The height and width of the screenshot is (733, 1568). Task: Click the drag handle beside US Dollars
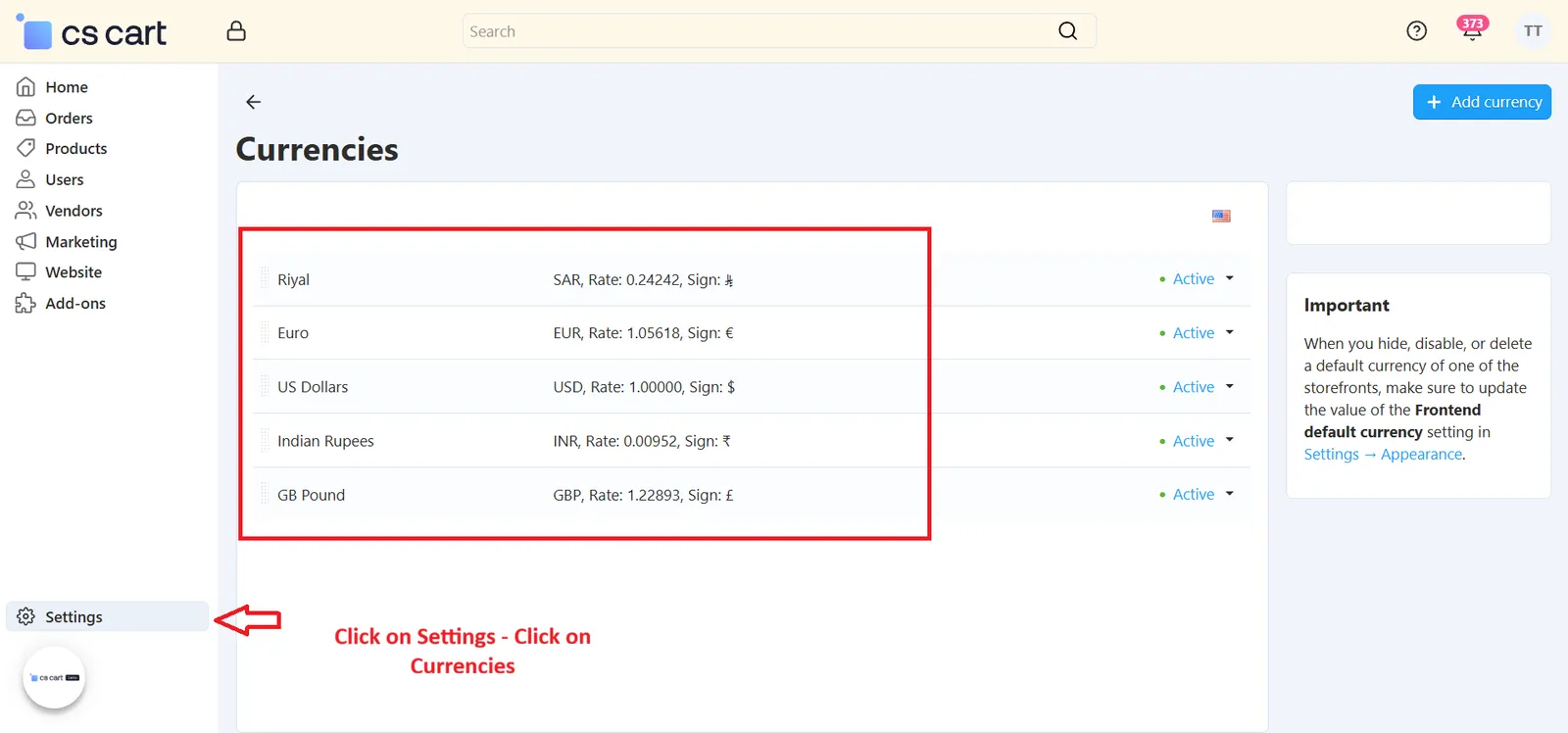coord(265,387)
